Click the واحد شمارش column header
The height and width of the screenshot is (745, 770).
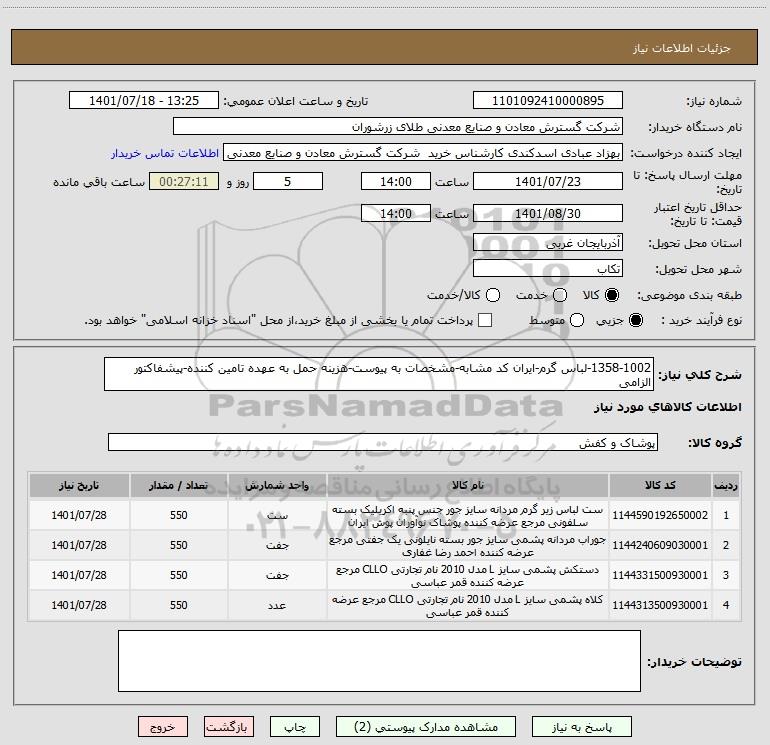277,485
